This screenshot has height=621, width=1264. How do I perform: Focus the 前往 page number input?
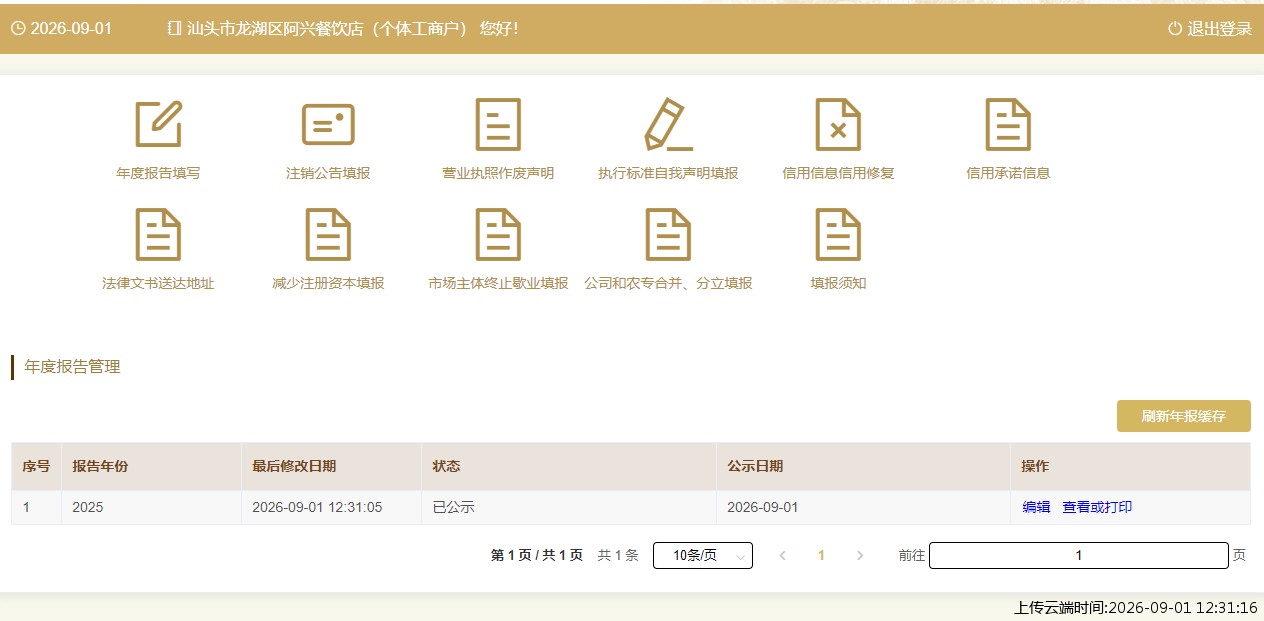pyautogui.click(x=1079, y=555)
